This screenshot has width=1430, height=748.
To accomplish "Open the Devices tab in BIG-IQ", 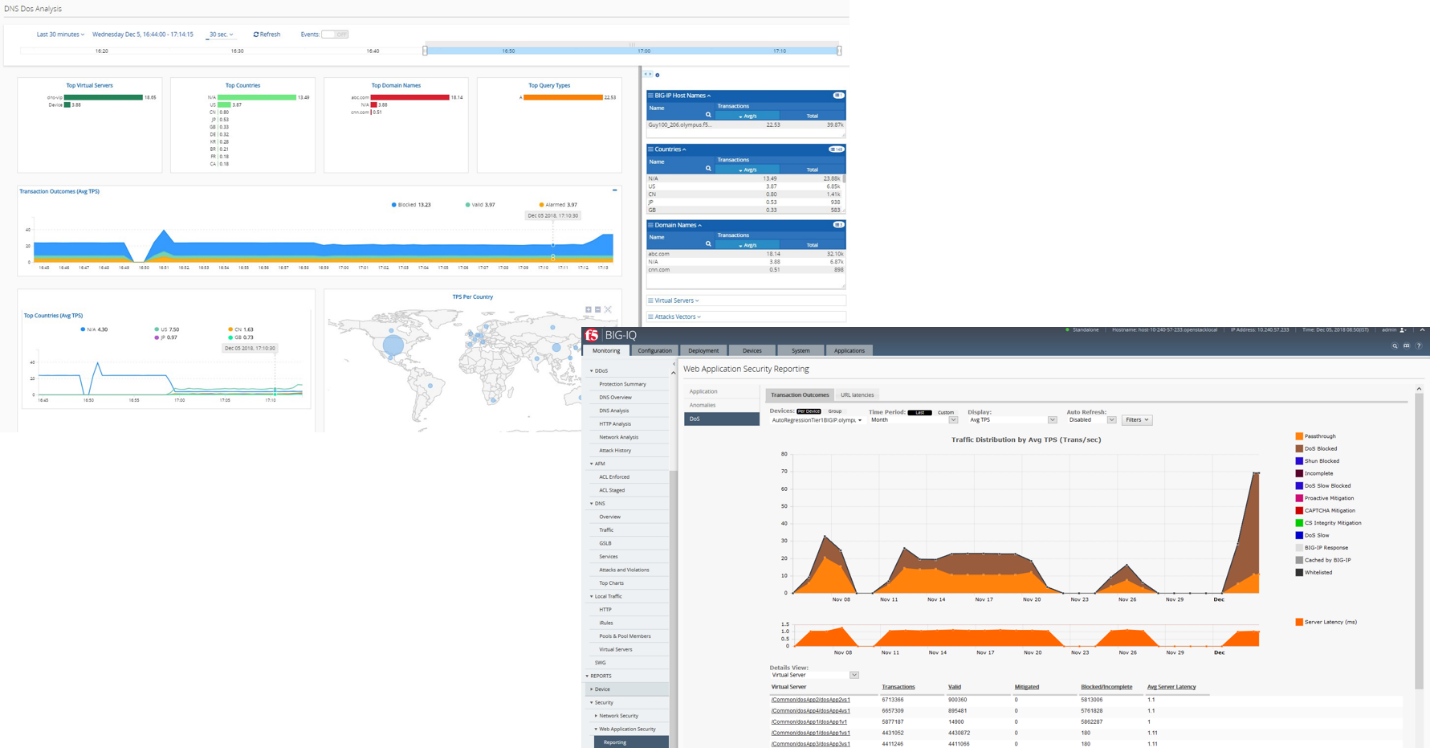I will (752, 350).
